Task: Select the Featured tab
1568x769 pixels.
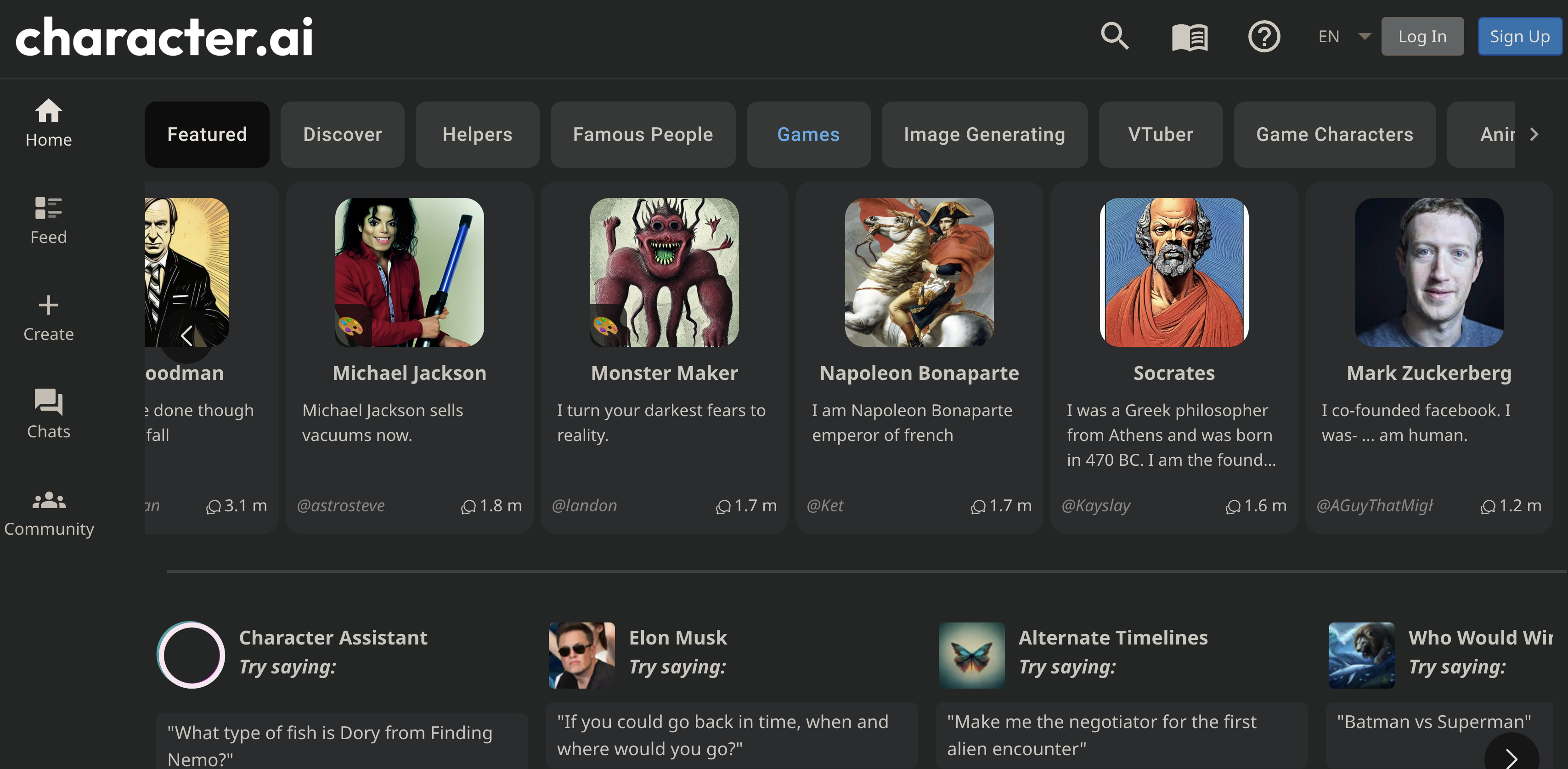Action: tap(207, 134)
